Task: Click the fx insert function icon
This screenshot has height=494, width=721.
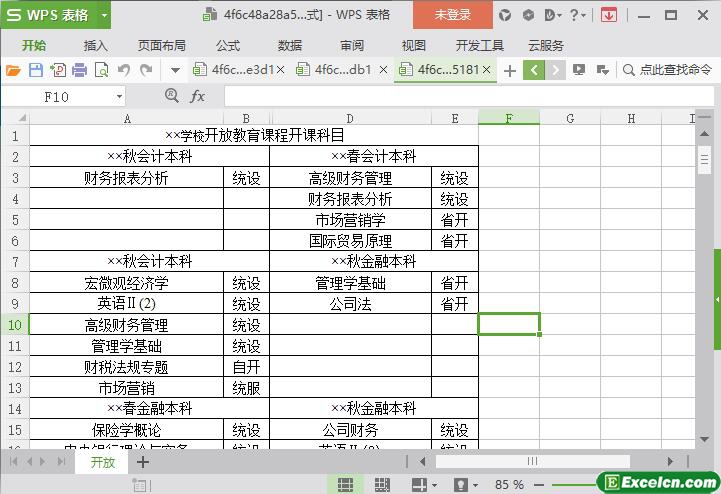Action: (x=197, y=96)
